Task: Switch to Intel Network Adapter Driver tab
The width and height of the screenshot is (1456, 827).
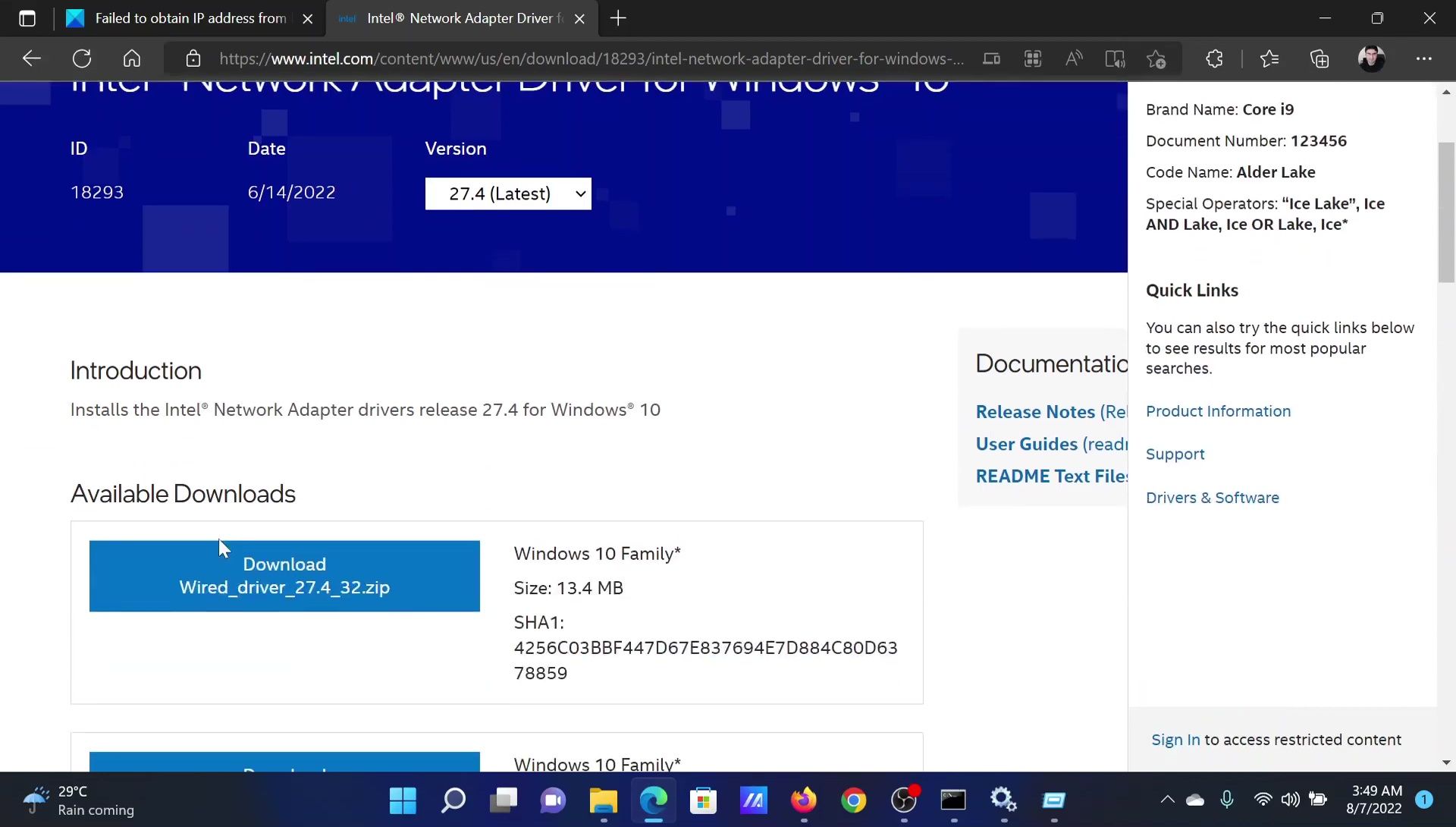Action: pyautogui.click(x=463, y=18)
